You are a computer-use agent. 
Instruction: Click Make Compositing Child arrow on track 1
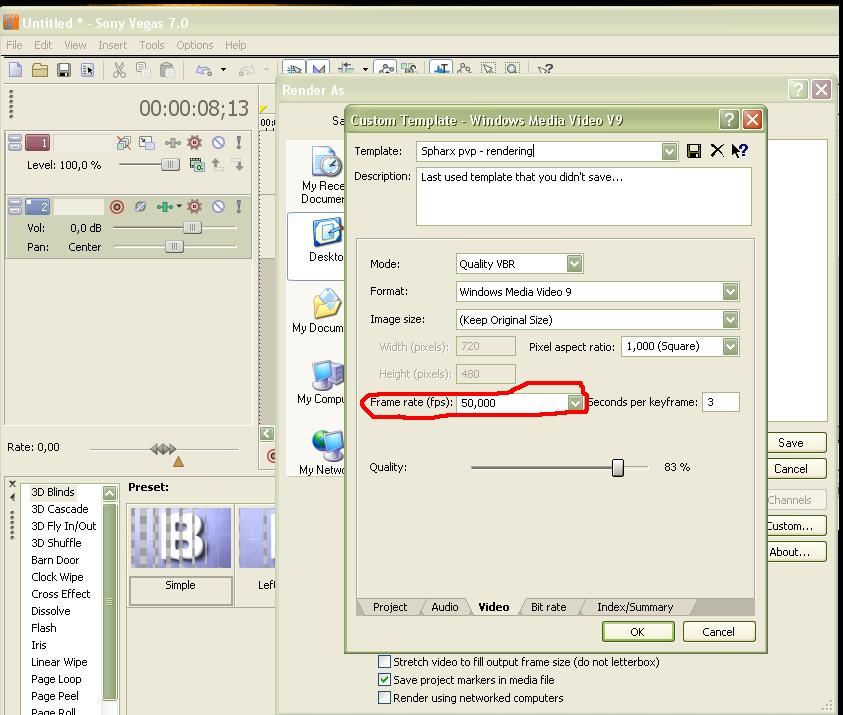(238, 165)
